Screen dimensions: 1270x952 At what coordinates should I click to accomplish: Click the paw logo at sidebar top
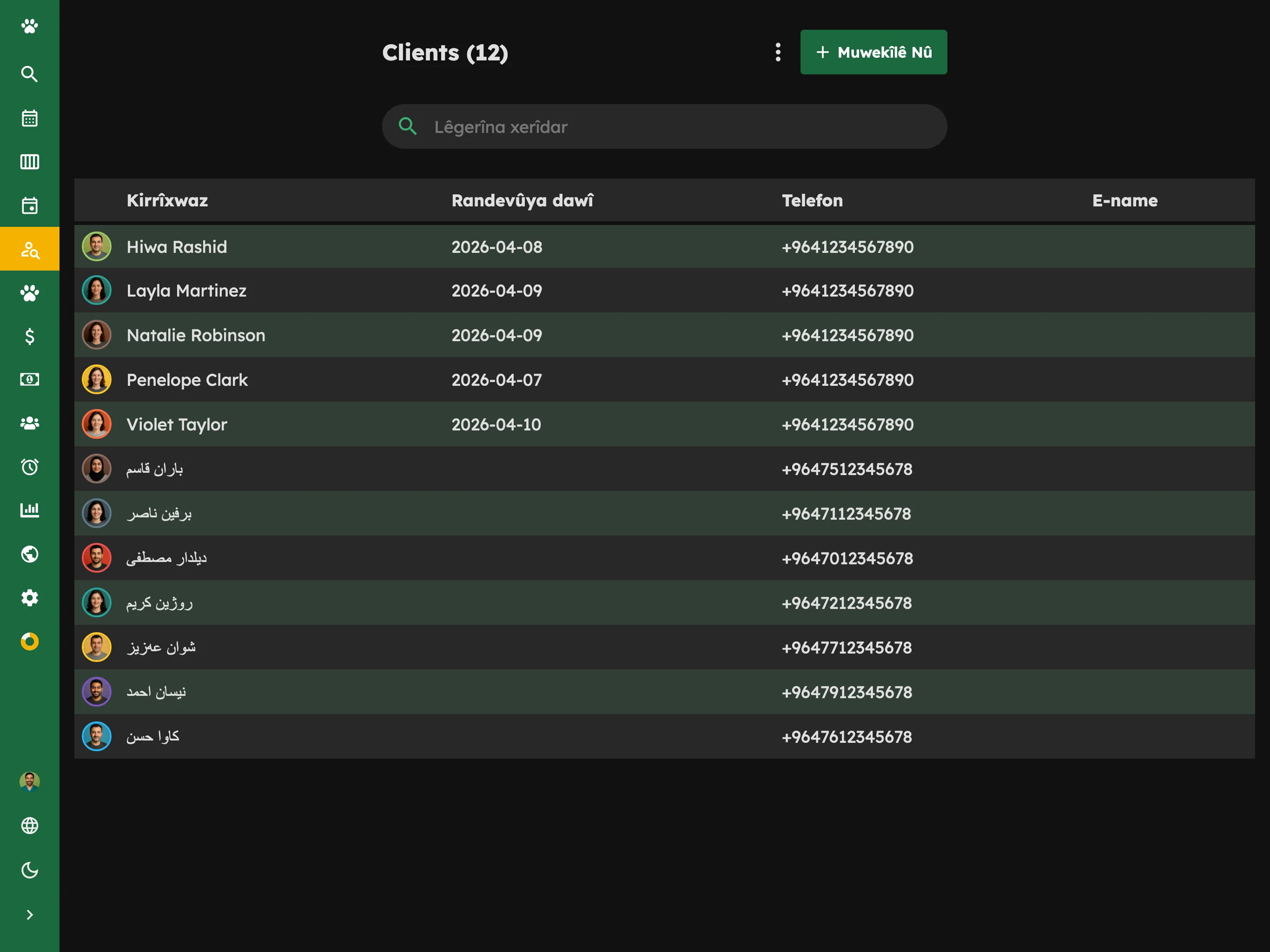pyautogui.click(x=29, y=26)
